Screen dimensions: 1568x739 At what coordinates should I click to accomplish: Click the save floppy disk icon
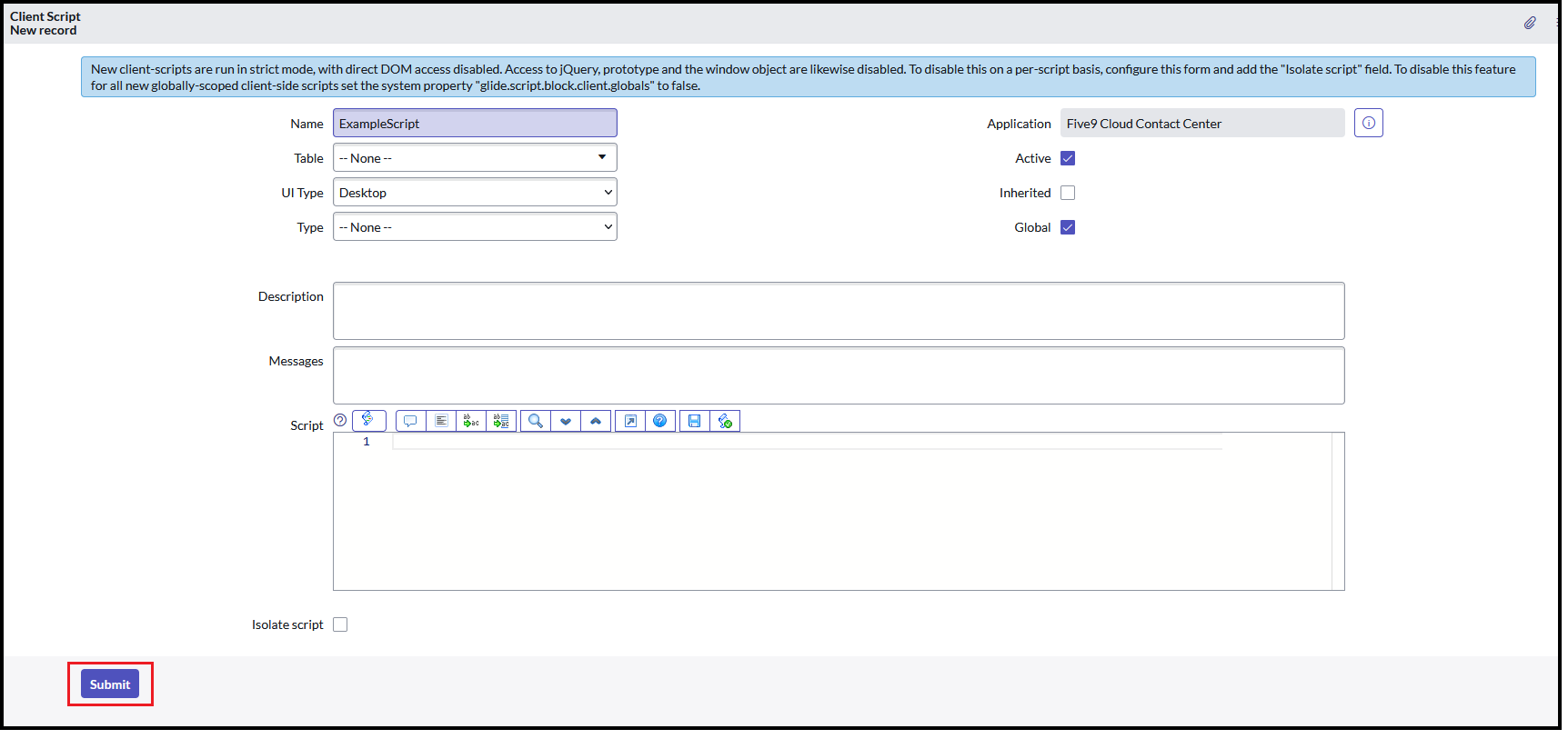[695, 421]
